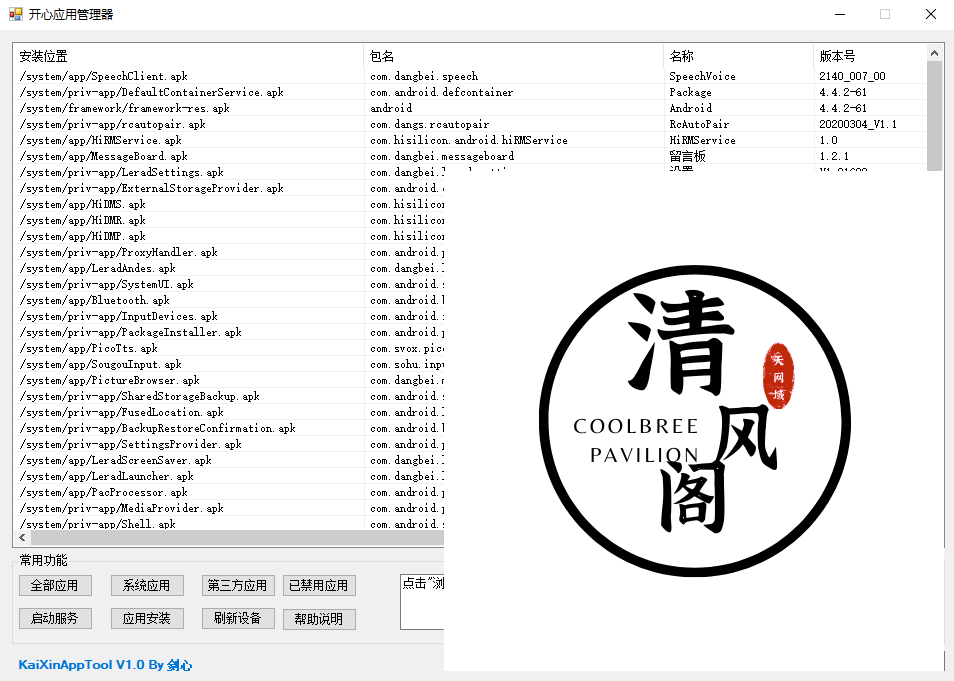
Task: Click package name com.dangbei.messageboard
Action: click(x=442, y=156)
